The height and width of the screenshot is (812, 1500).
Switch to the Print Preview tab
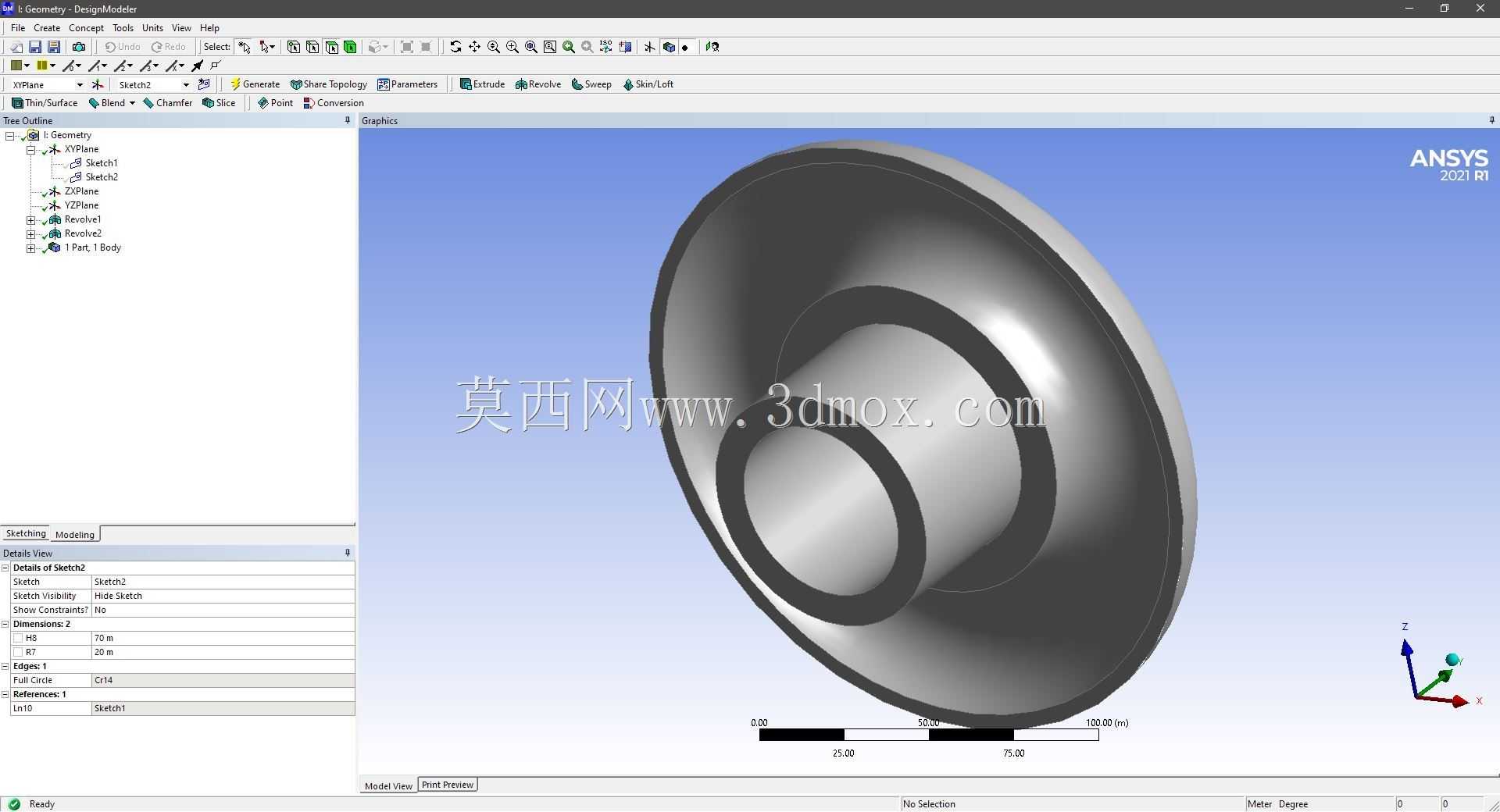click(x=448, y=785)
